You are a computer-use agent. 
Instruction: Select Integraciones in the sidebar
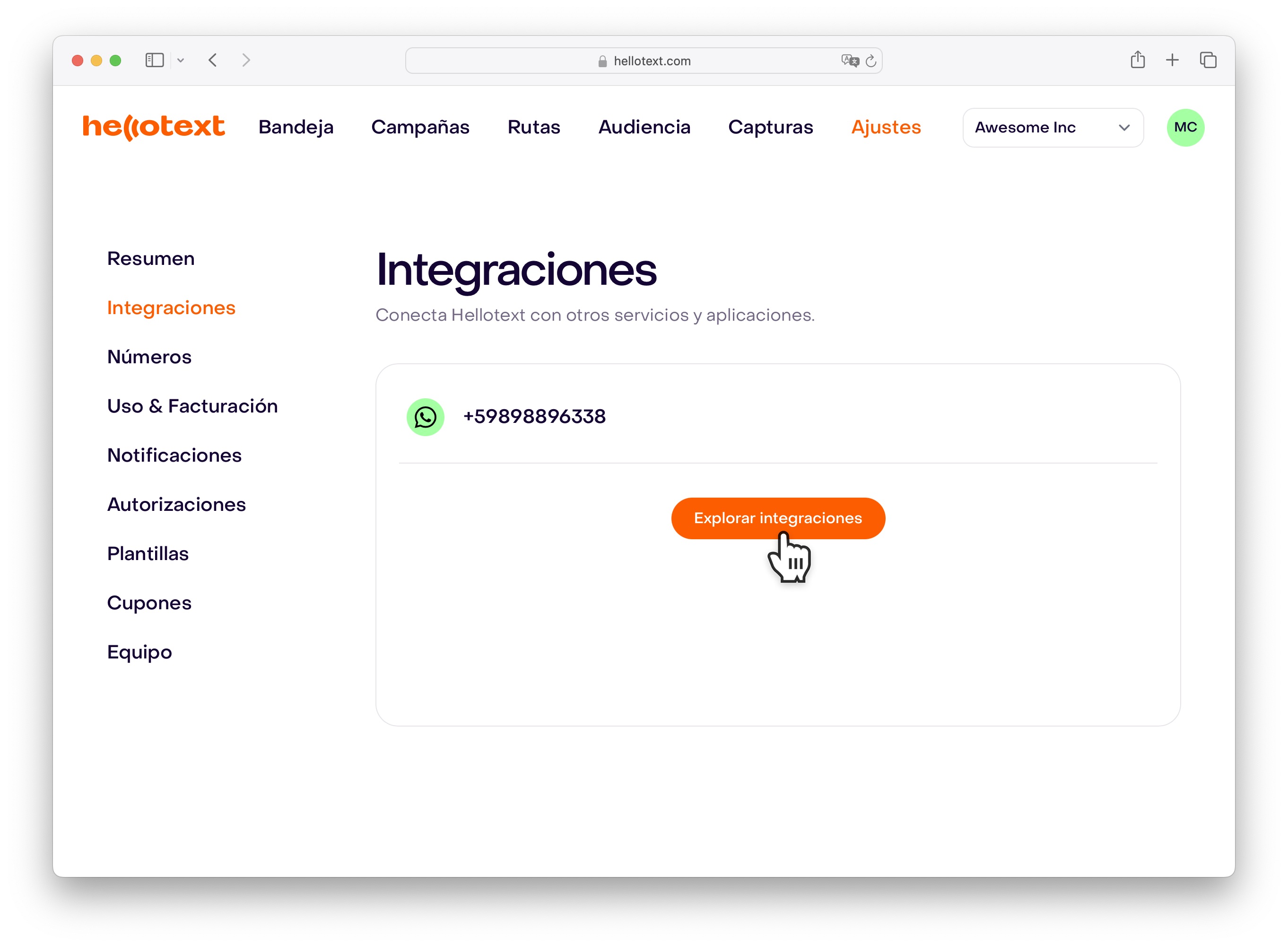click(x=171, y=308)
